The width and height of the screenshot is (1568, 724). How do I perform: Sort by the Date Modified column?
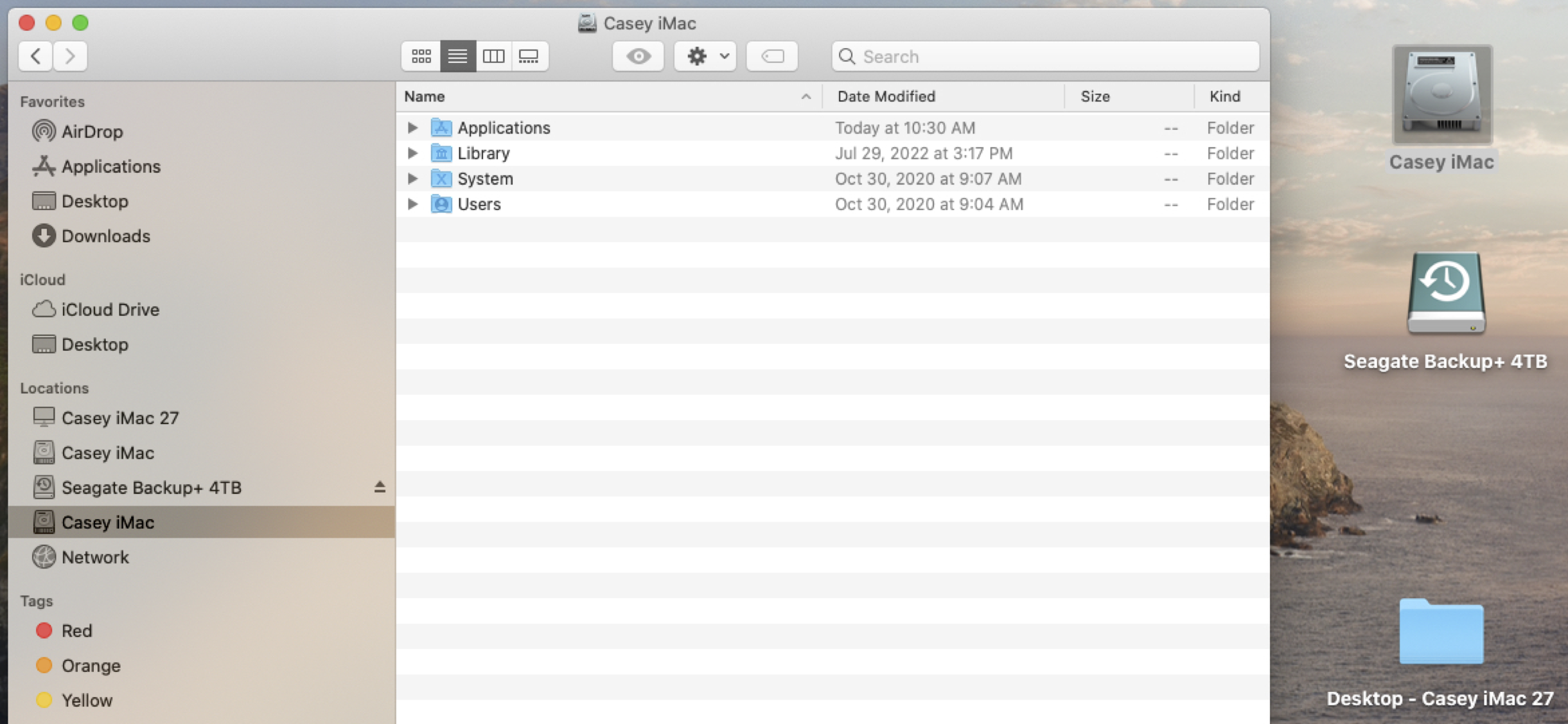(886, 96)
